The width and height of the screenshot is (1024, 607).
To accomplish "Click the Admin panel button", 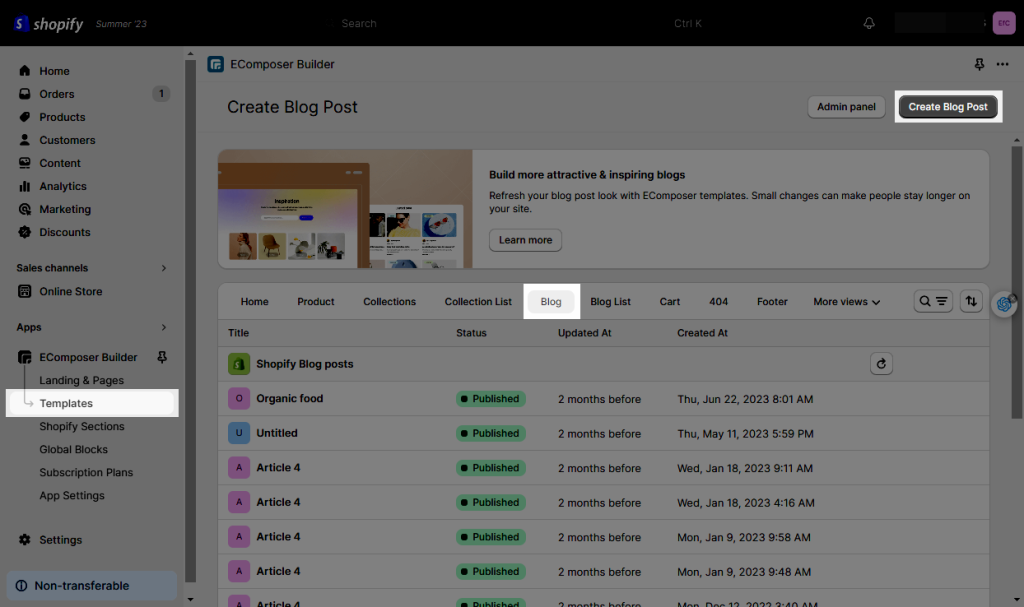I will point(846,107).
